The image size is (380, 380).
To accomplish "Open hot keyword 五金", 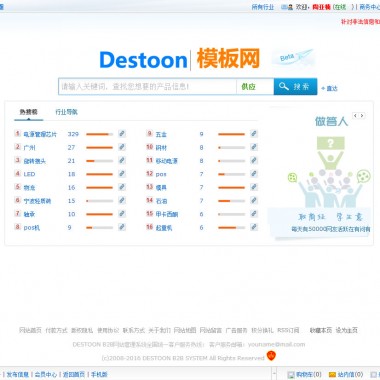I will [x=161, y=134].
